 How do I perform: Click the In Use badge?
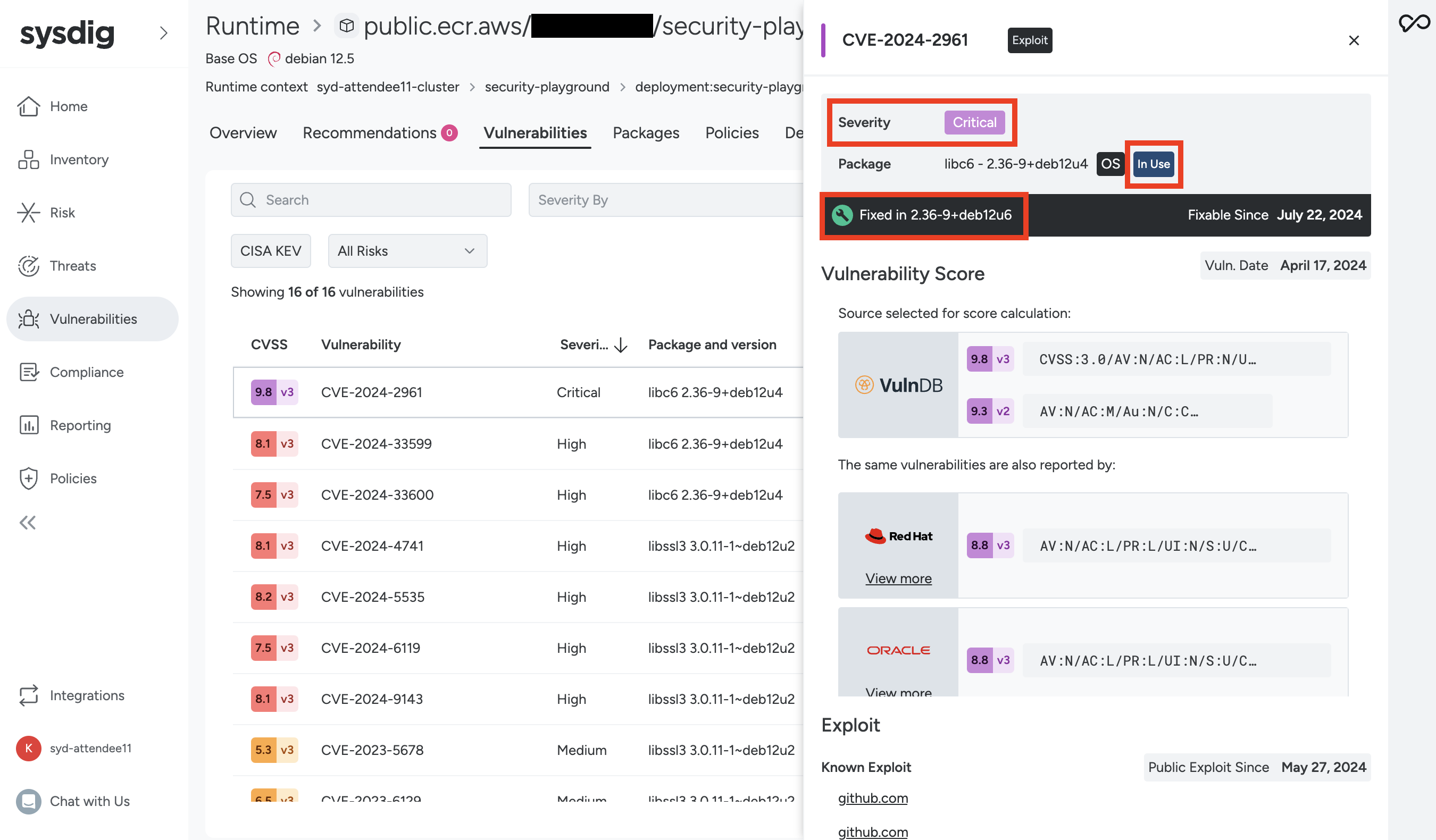[1154, 164]
